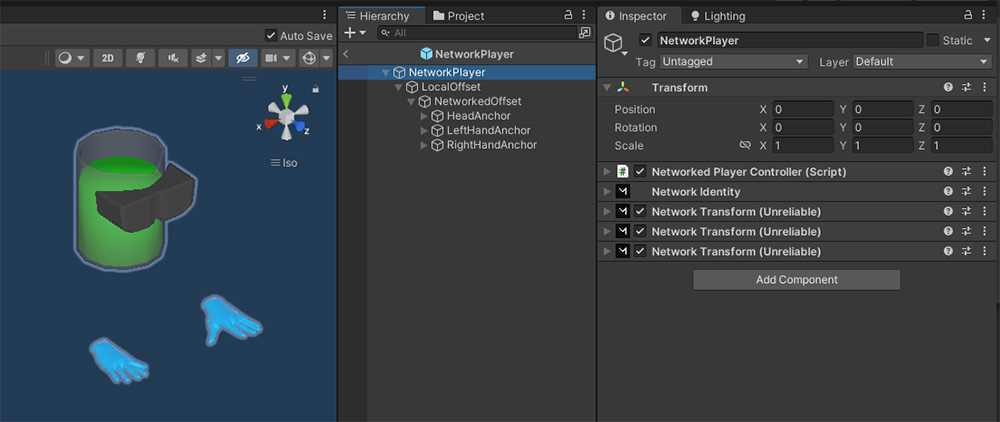This screenshot has height=422, width=1000.
Task: Open the scene camera settings
Action: (272, 58)
